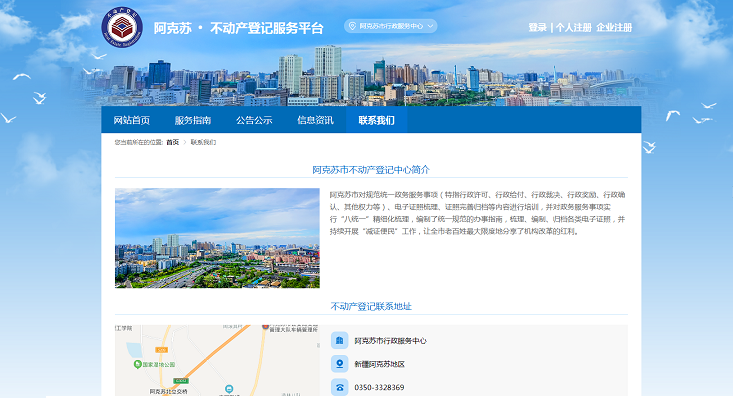Click the 企业注册 link

[614, 28]
